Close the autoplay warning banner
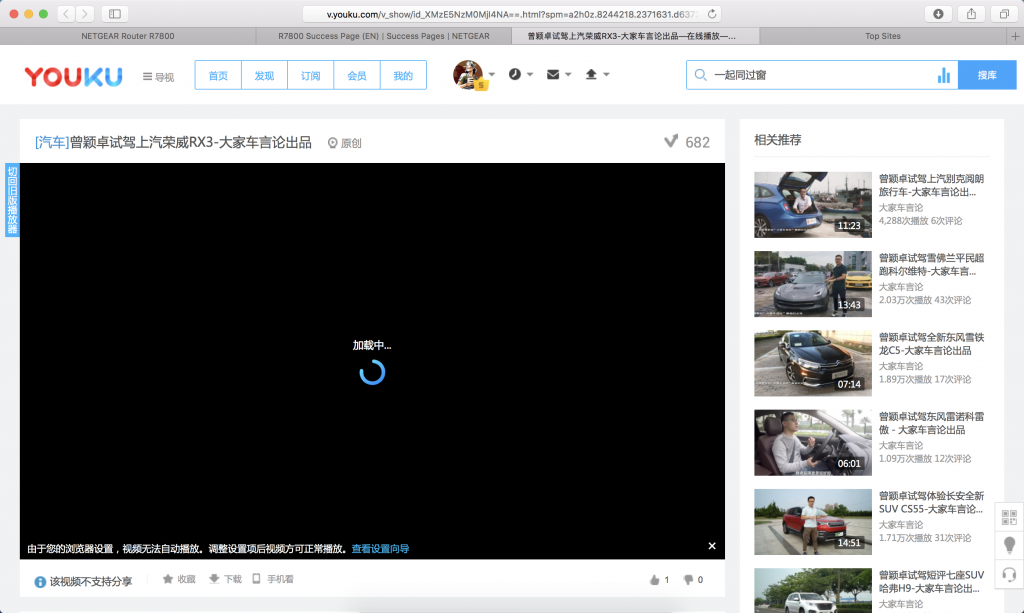1024x613 pixels. 712,546
